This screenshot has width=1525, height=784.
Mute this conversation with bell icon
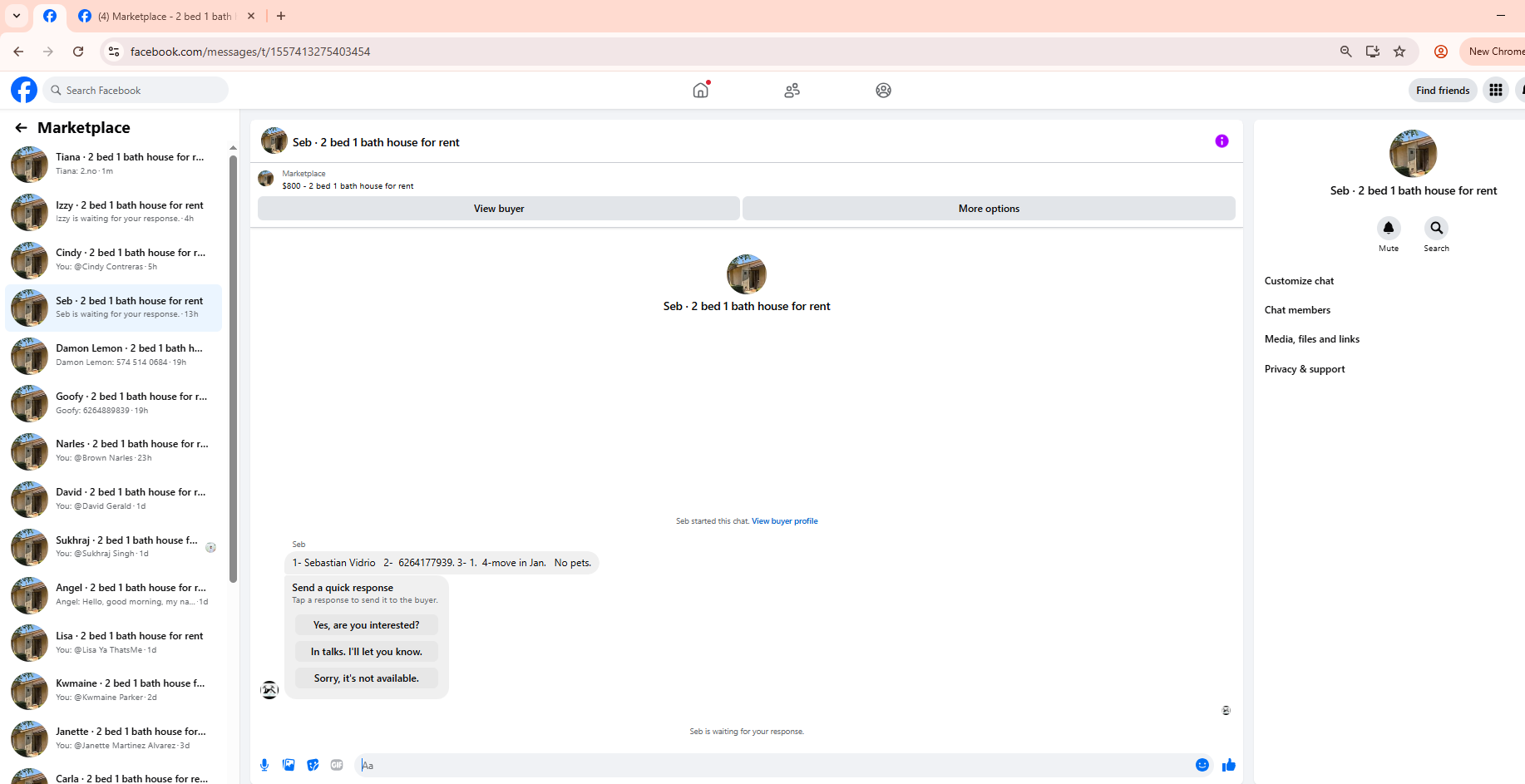1389,228
